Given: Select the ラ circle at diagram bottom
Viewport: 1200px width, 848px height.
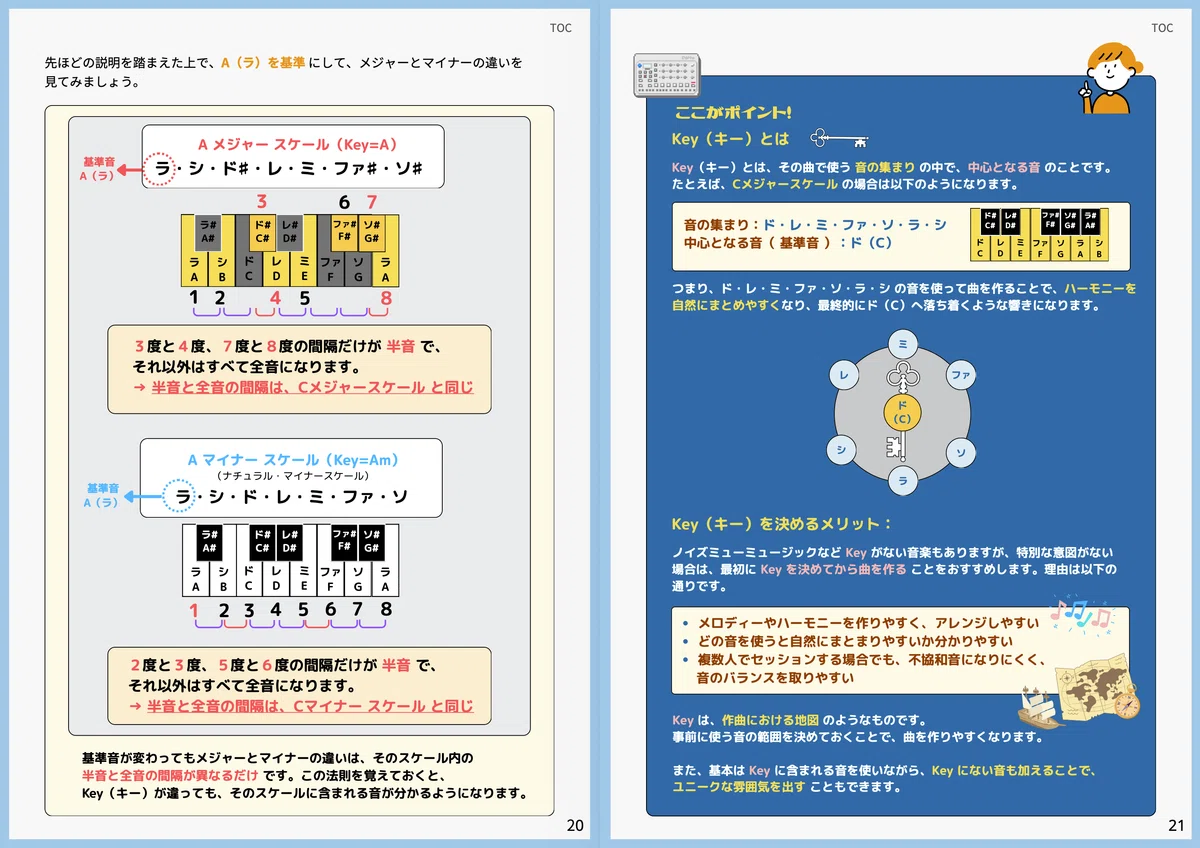Looking at the screenshot, I should [902, 482].
